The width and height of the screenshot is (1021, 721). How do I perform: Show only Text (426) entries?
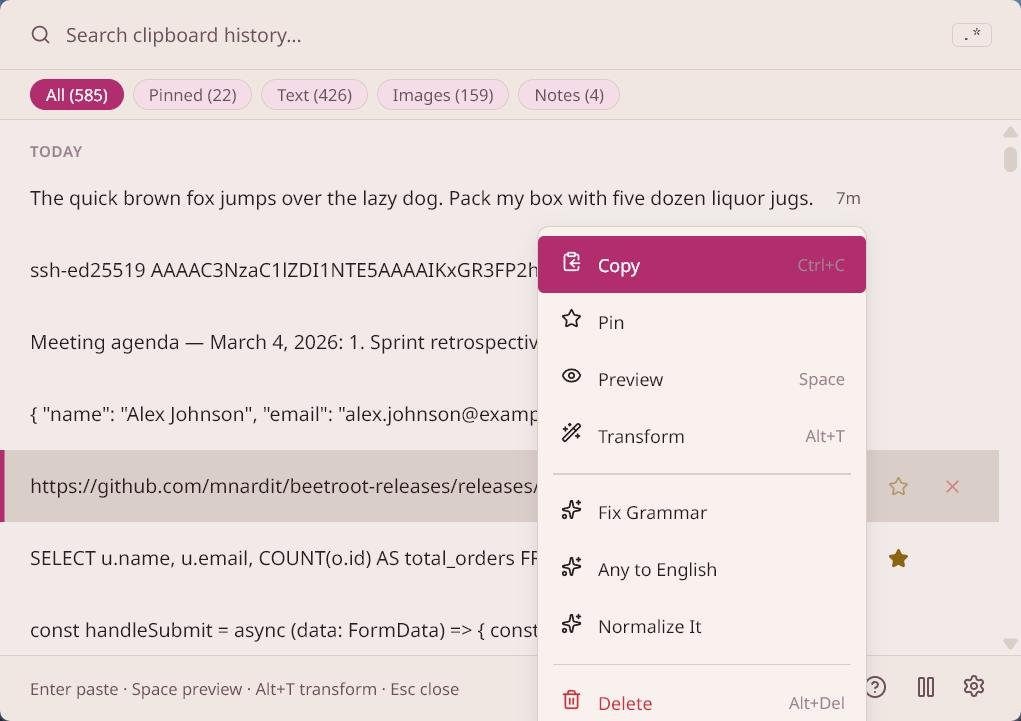pyautogui.click(x=314, y=95)
